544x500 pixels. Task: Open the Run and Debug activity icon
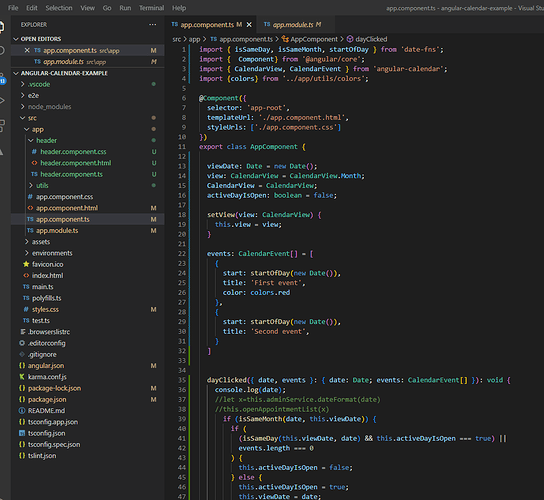(2, 101)
